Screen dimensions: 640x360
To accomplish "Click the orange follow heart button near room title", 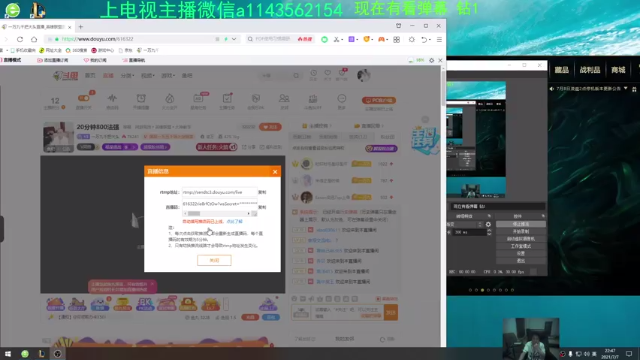I will pyautogui.click(x=270, y=127).
